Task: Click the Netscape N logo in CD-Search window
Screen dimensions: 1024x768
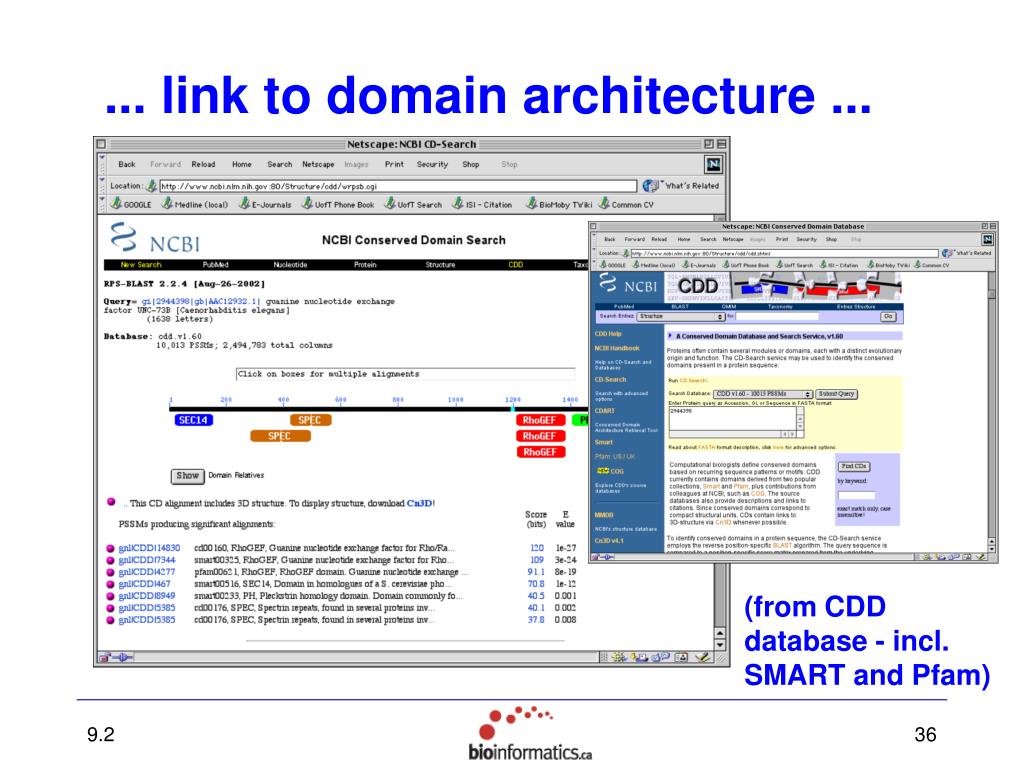Action: point(713,165)
